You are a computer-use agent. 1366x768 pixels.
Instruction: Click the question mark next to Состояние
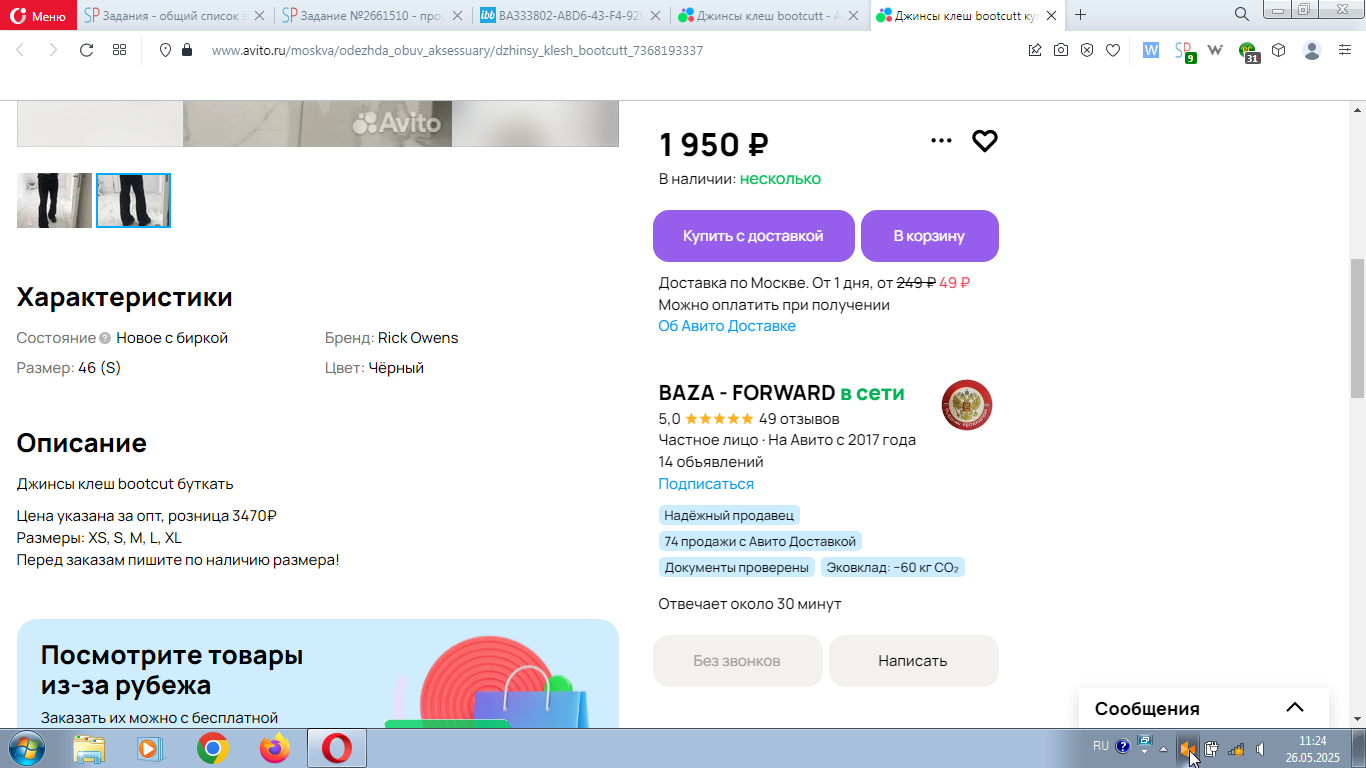(x=105, y=339)
